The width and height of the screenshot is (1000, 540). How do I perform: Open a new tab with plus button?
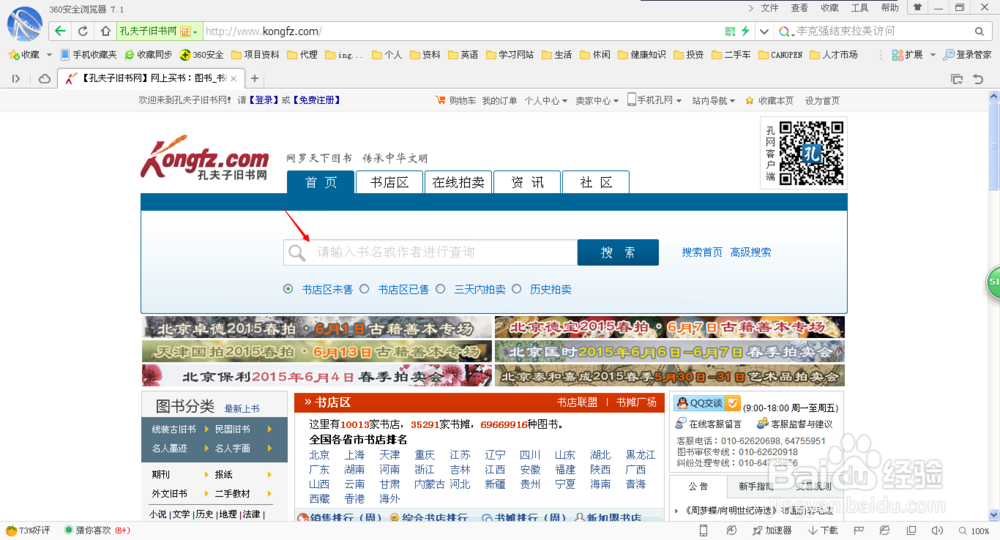(x=254, y=78)
